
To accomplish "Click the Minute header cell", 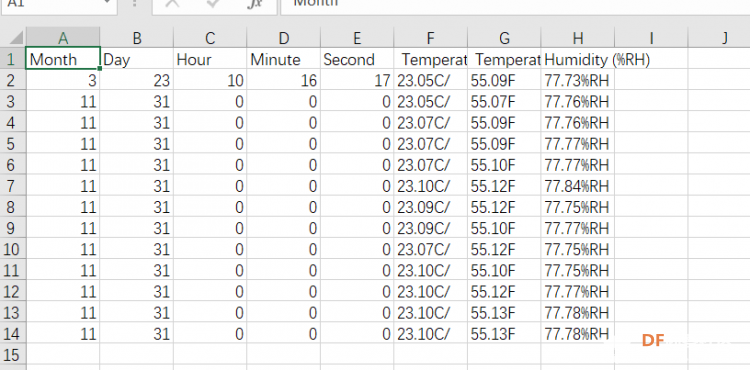I will (x=284, y=59).
